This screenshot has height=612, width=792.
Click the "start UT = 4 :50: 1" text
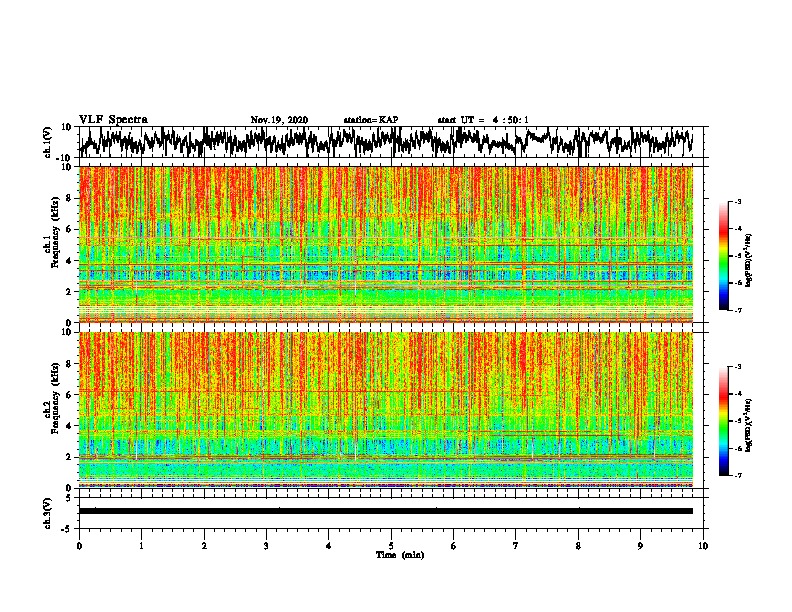tap(483, 120)
